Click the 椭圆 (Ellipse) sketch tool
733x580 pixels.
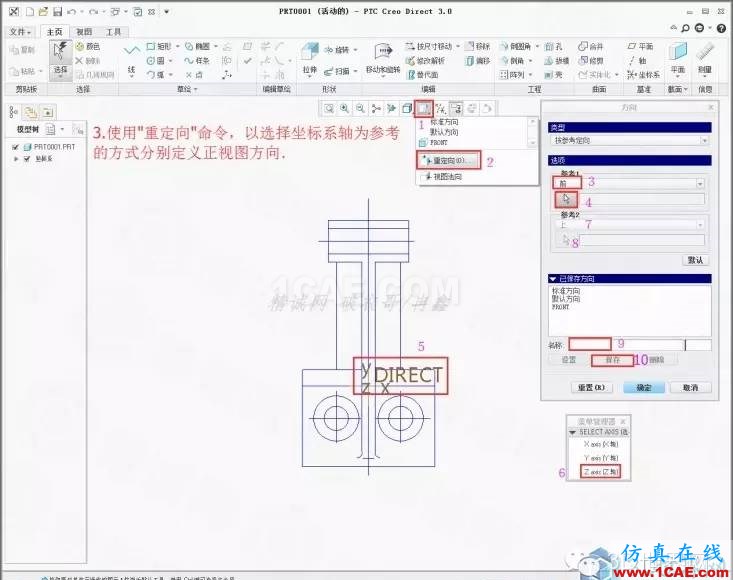197,46
